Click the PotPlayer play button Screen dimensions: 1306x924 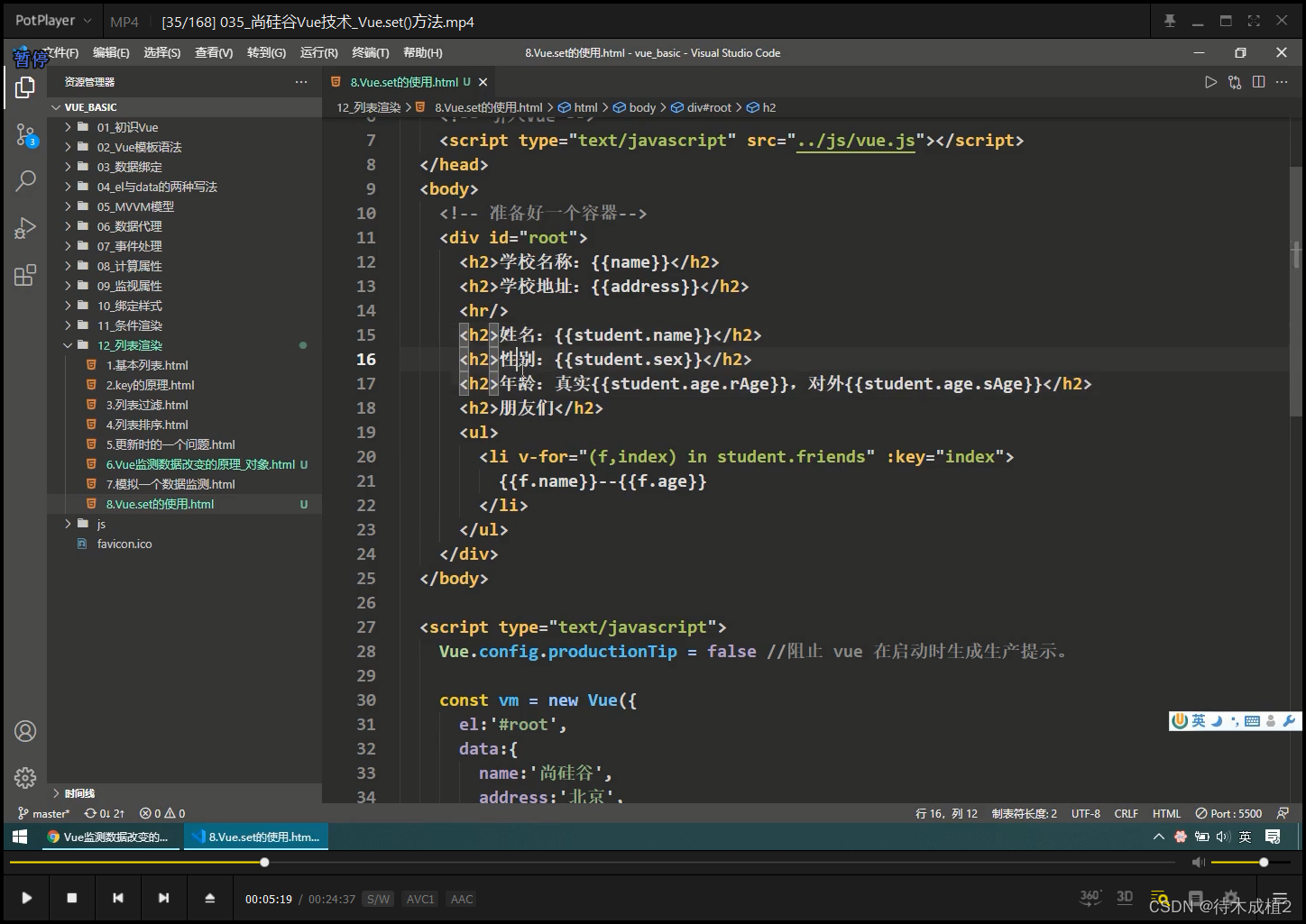(26, 898)
